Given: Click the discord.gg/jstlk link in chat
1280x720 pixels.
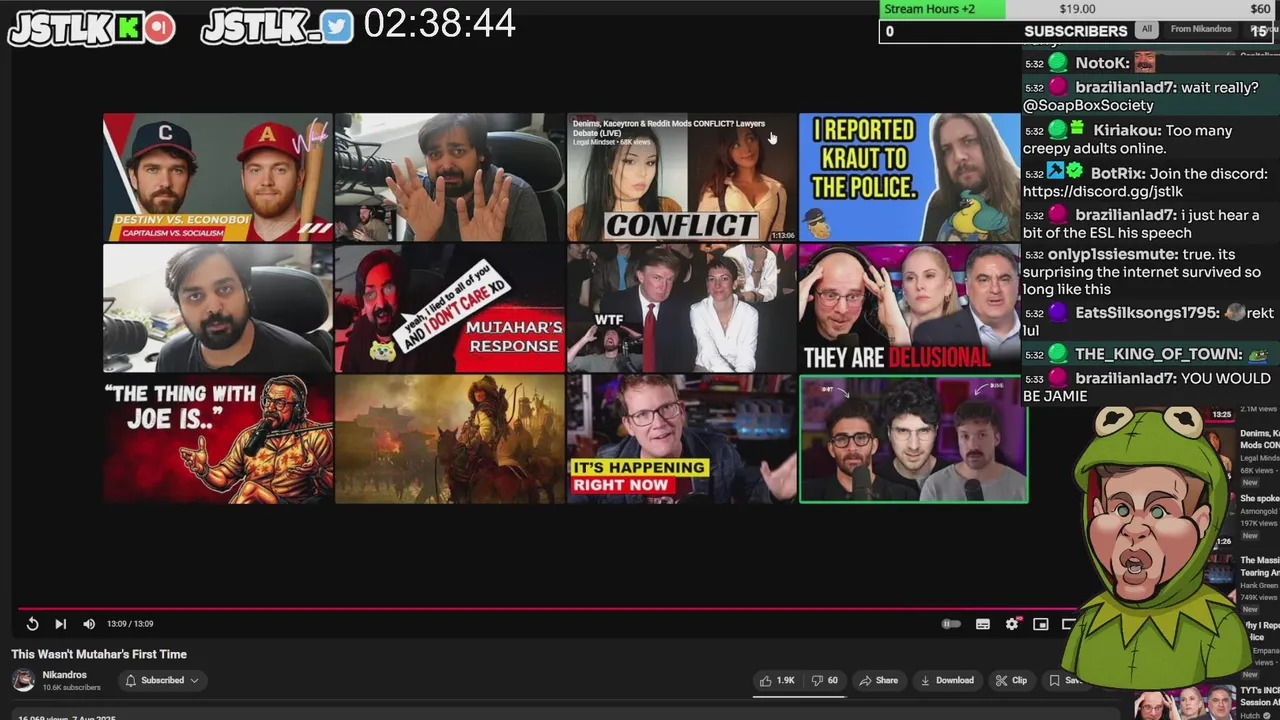Looking at the screenshot, I should tap(1102, 191).
